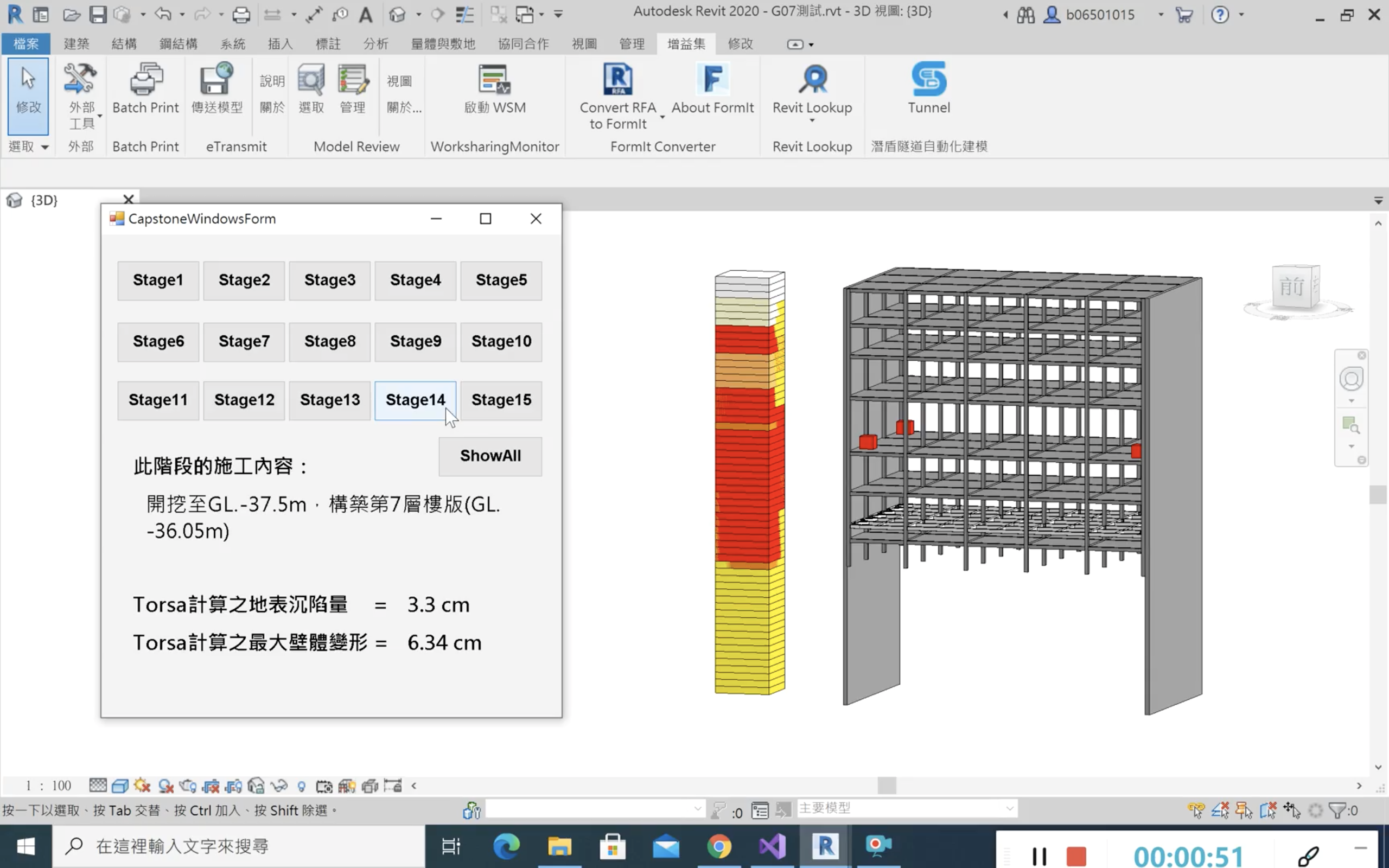Screen dimensions: 1389x868
Task: Toggle Reveal Hidden Elements lightbulb
Action: coord(301,786)
